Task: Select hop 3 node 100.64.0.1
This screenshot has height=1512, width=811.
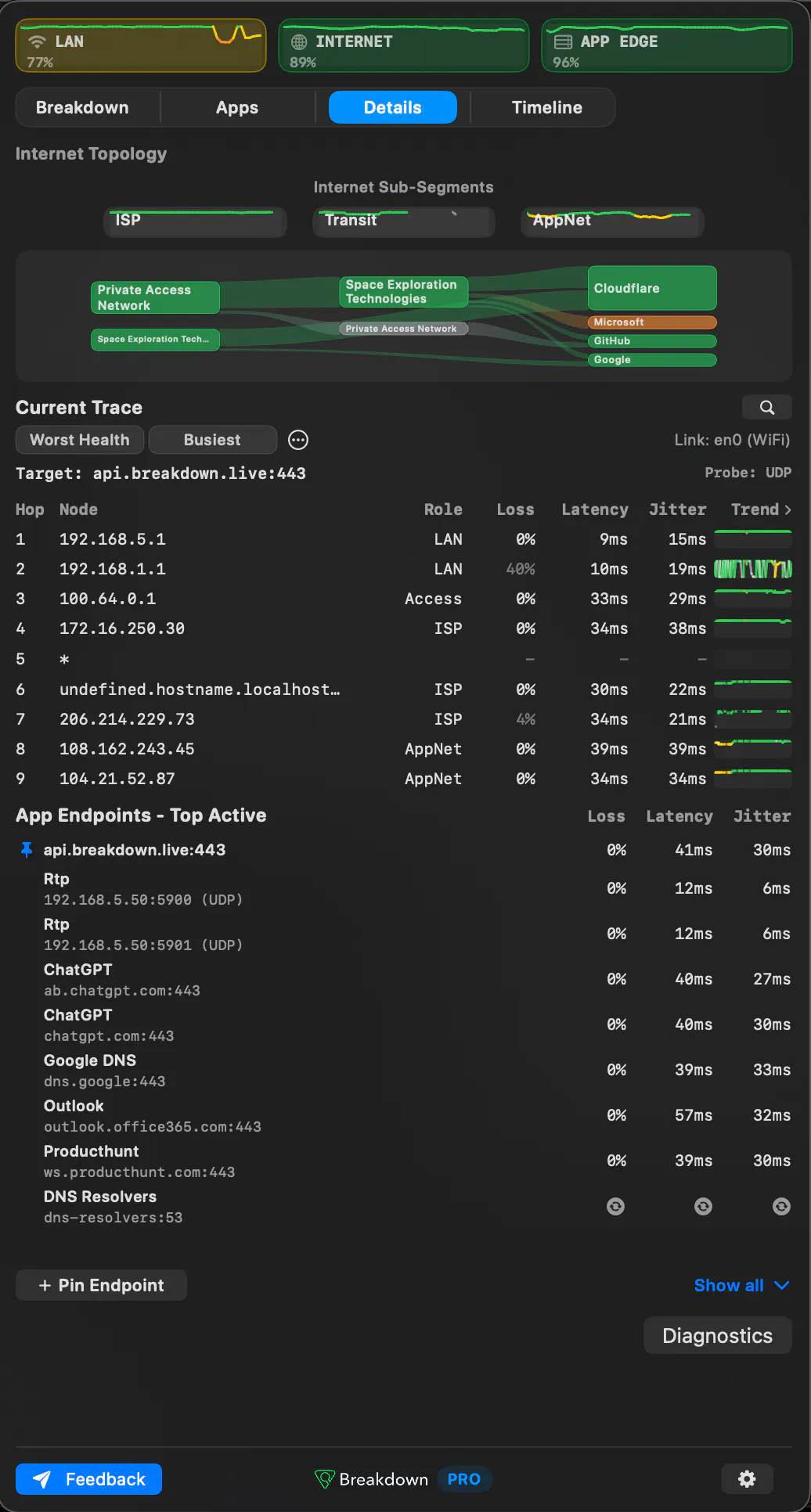Action: [403, 599]
